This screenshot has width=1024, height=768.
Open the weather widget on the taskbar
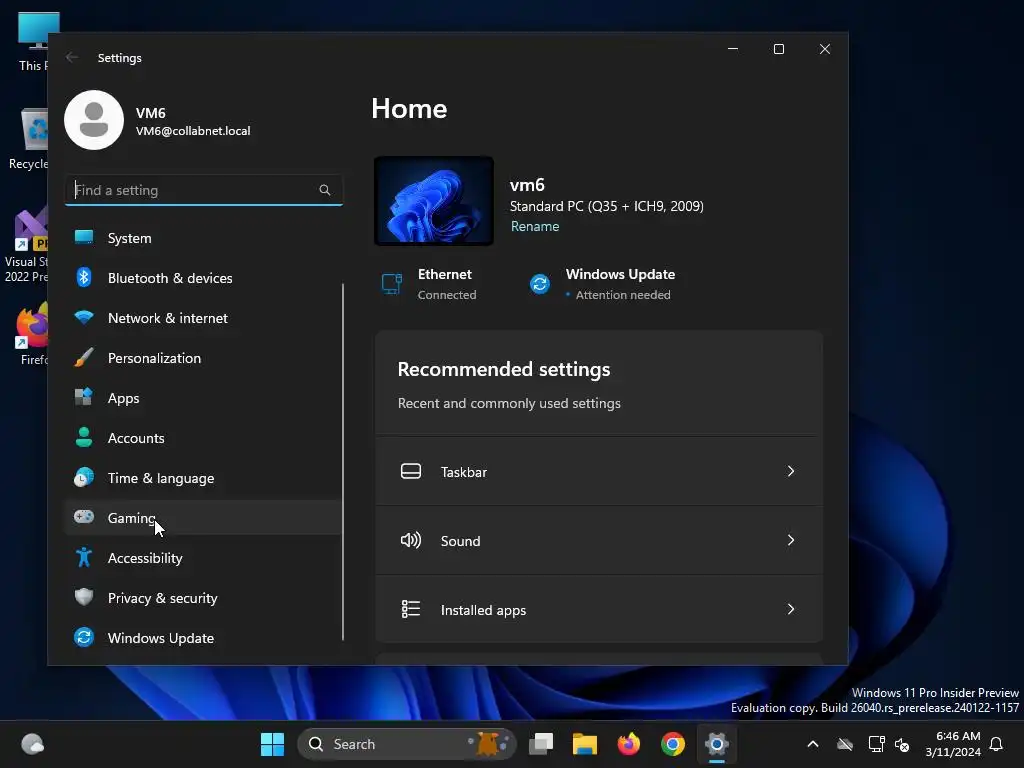pyautogui.click(x=33, y=744)
